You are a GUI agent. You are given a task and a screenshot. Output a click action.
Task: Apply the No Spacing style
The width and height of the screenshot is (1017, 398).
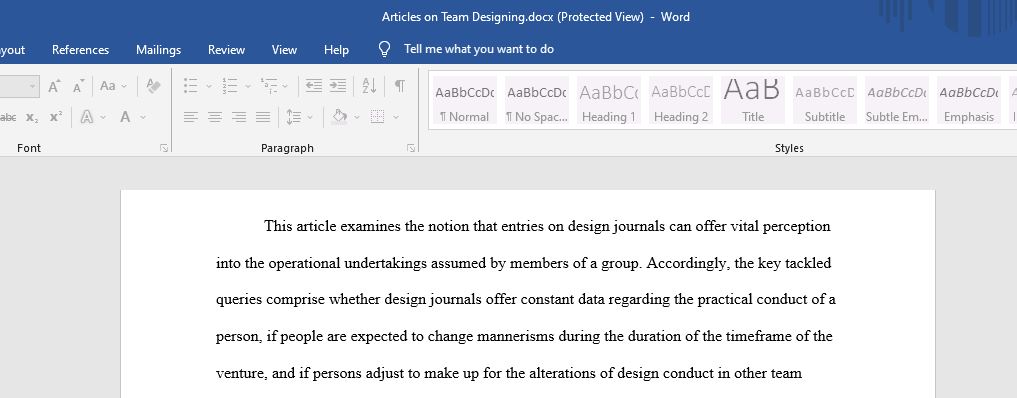coord(536,100)
